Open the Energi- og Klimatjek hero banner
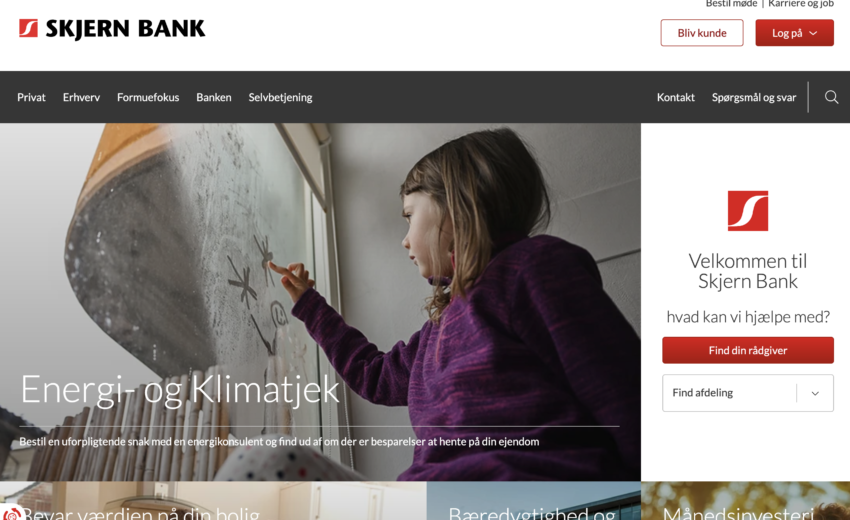Viewport: 850px width, 520px height. (x=320, y=302)
